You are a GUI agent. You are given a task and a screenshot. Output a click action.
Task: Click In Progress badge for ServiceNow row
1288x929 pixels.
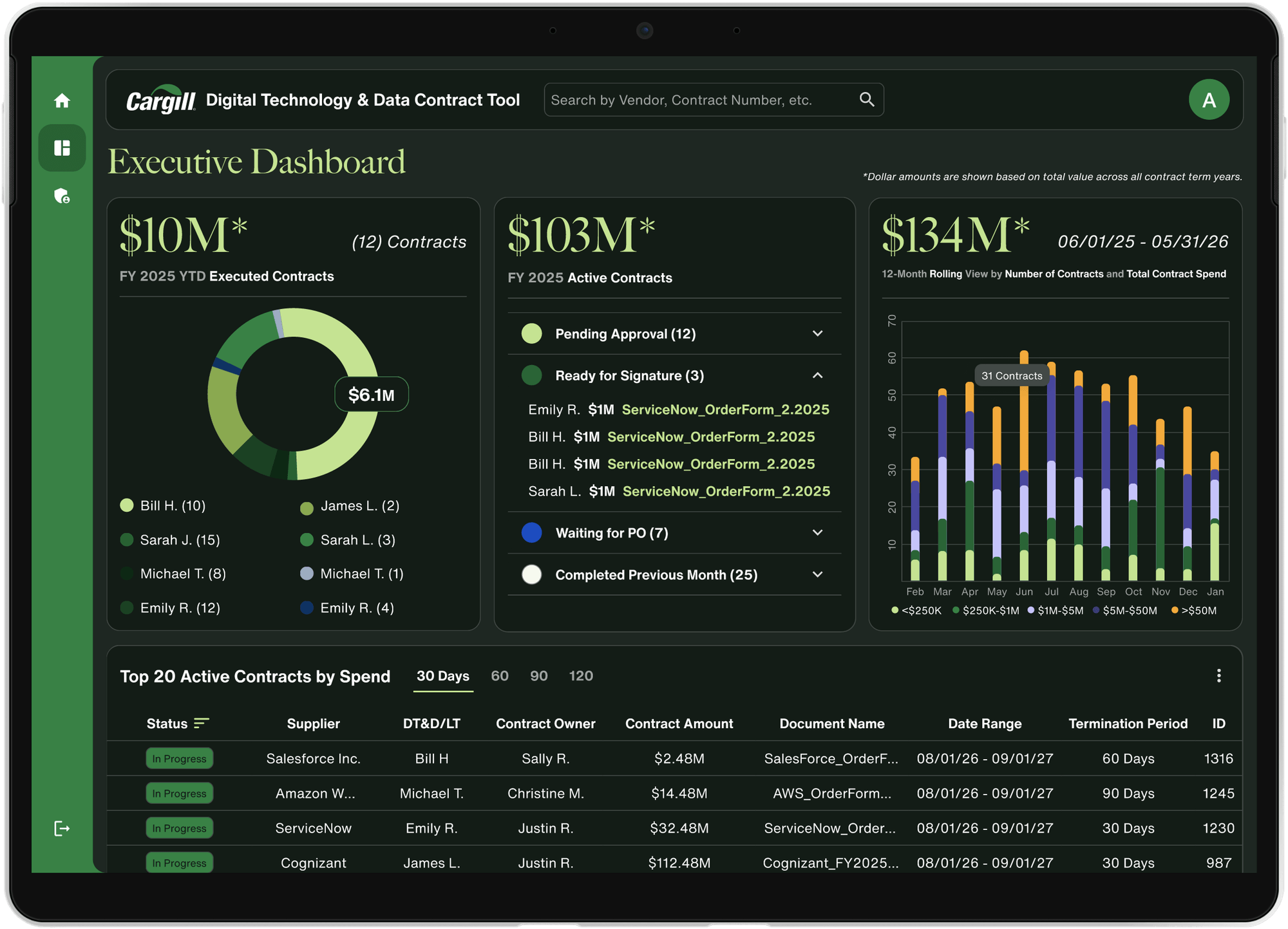(x=179, y=828)
